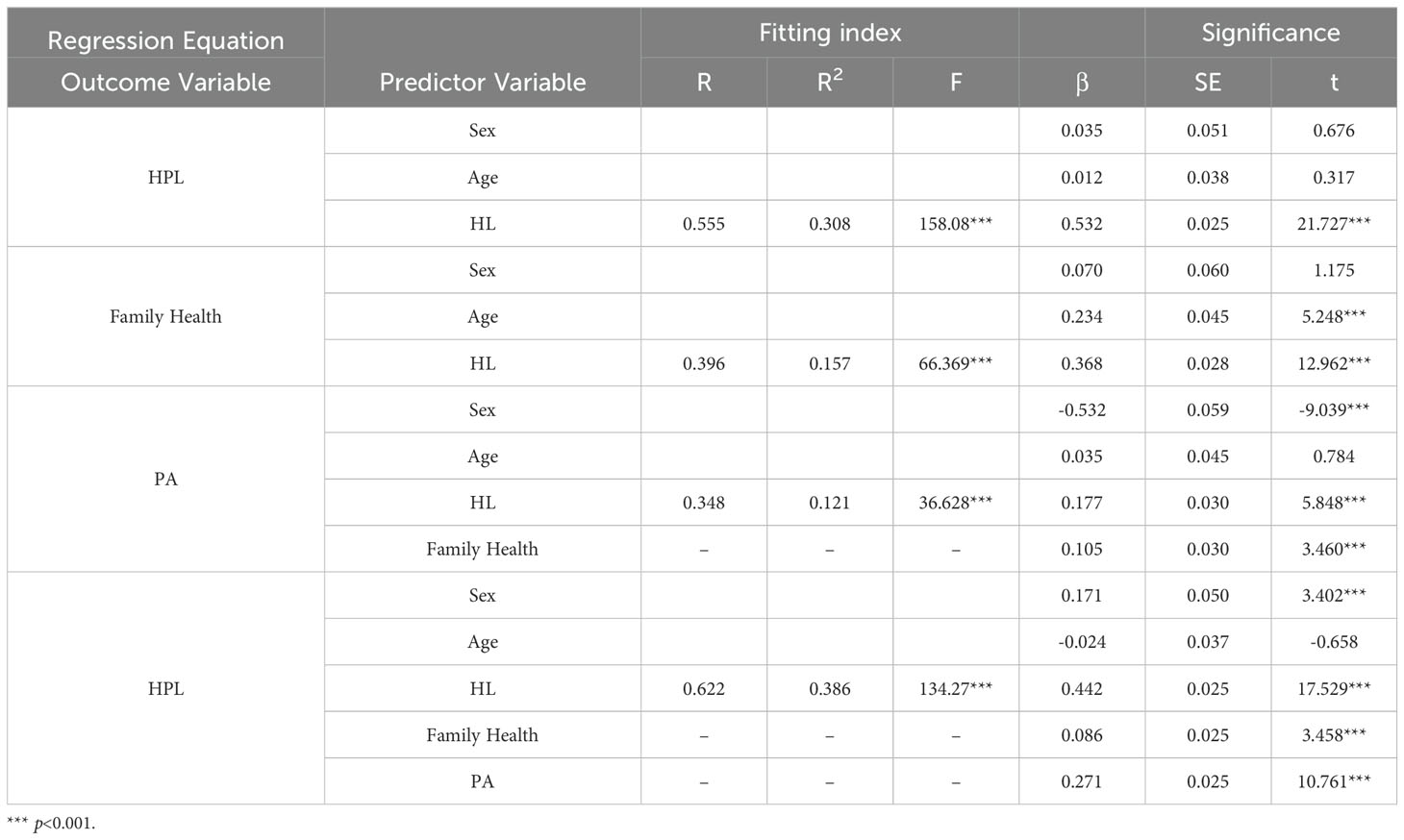Click the t value 10.761***
This screenshot has width=1404, height=840.
click(x=1334, y=781)
